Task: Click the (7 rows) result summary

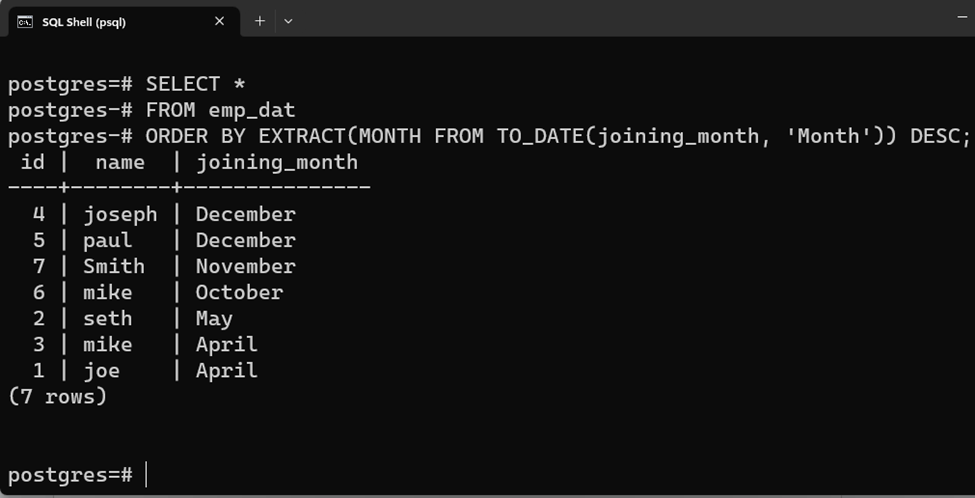Action: point(57,397)
